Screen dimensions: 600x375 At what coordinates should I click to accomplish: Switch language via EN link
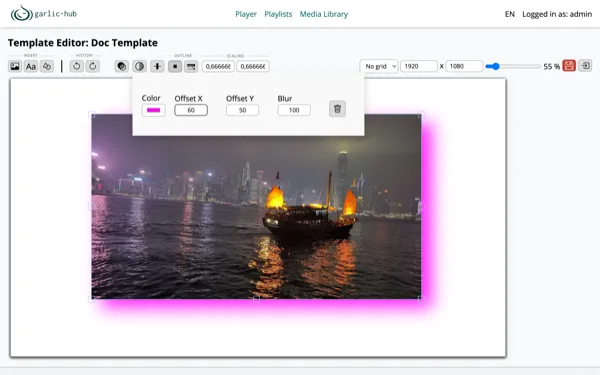point(510,14)
